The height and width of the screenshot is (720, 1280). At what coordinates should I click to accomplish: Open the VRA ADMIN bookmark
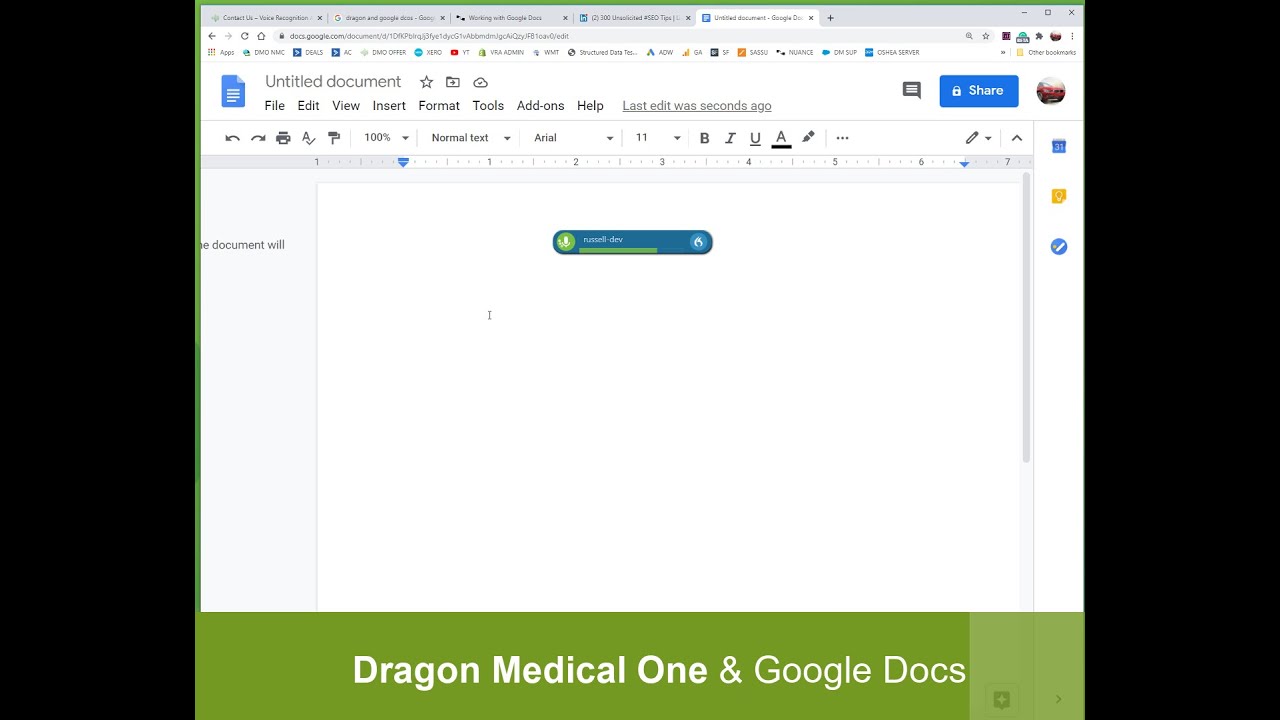[501, 52]
